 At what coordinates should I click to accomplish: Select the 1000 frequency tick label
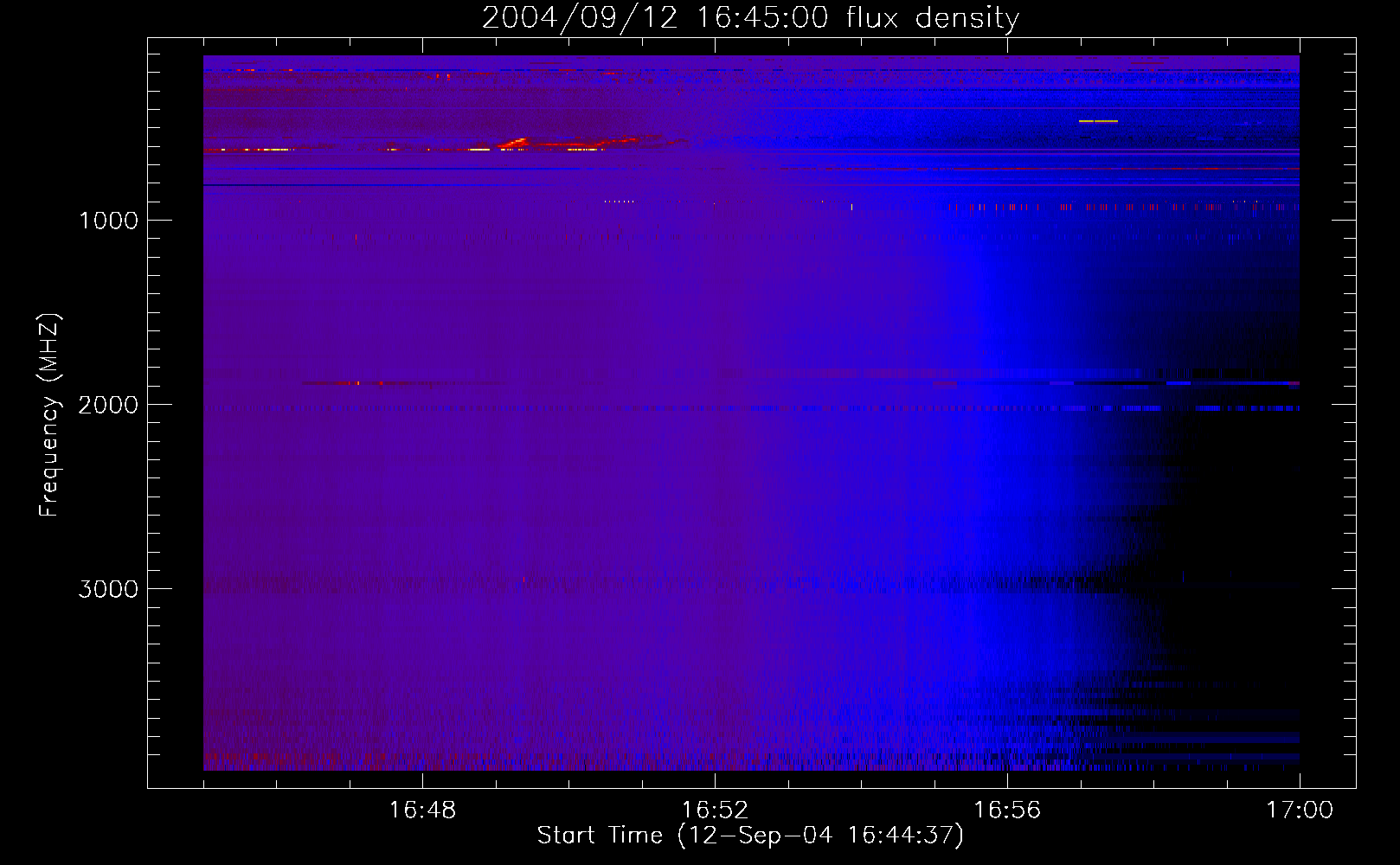108,221
